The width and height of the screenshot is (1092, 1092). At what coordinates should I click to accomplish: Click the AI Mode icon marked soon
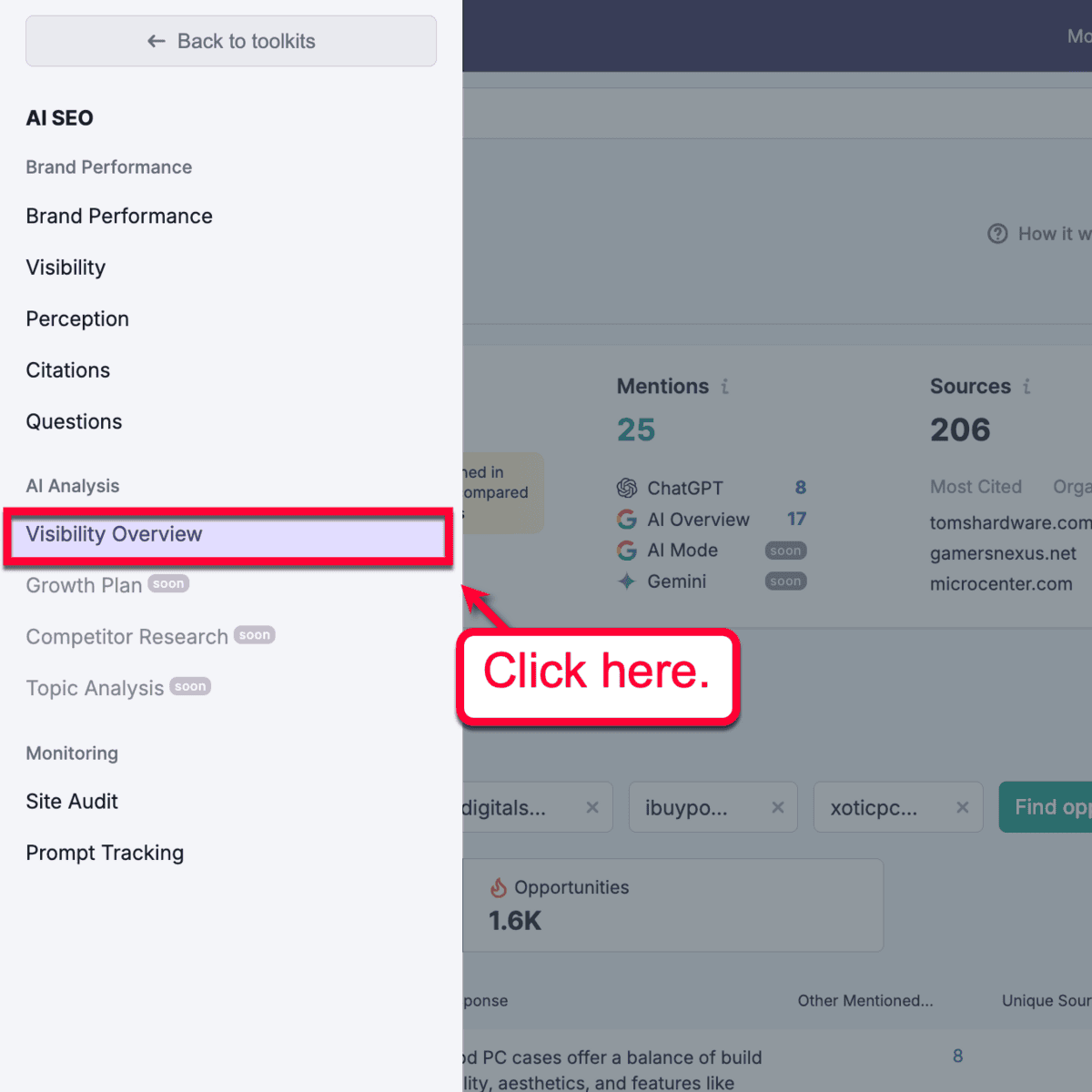click(627, 550)
